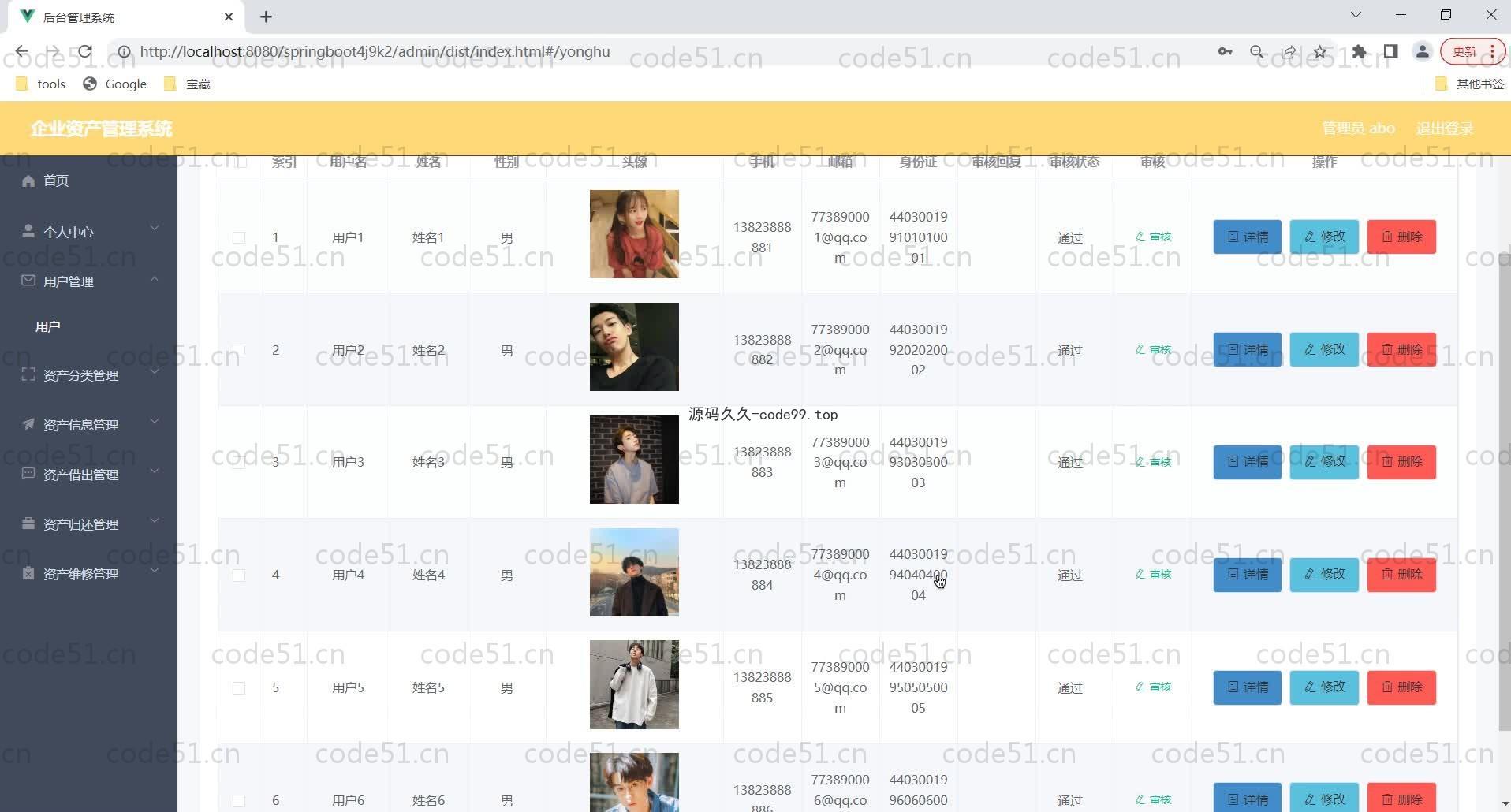Viewport: 1511px width, 812px height.
Task: Click the person icon beside 个人中心
Action: 28,231
